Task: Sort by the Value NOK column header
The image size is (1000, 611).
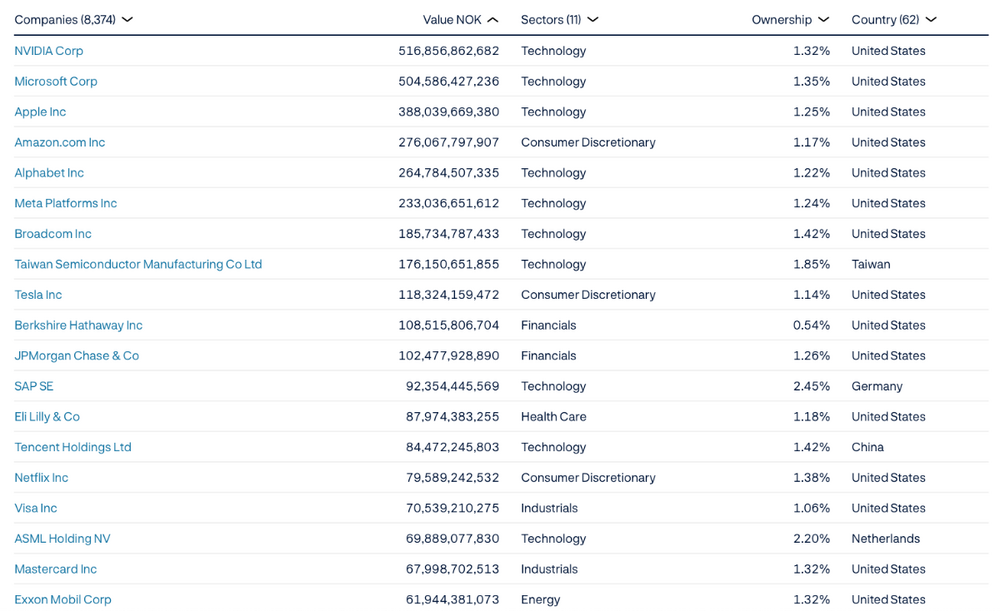Action: pos(460,20)
